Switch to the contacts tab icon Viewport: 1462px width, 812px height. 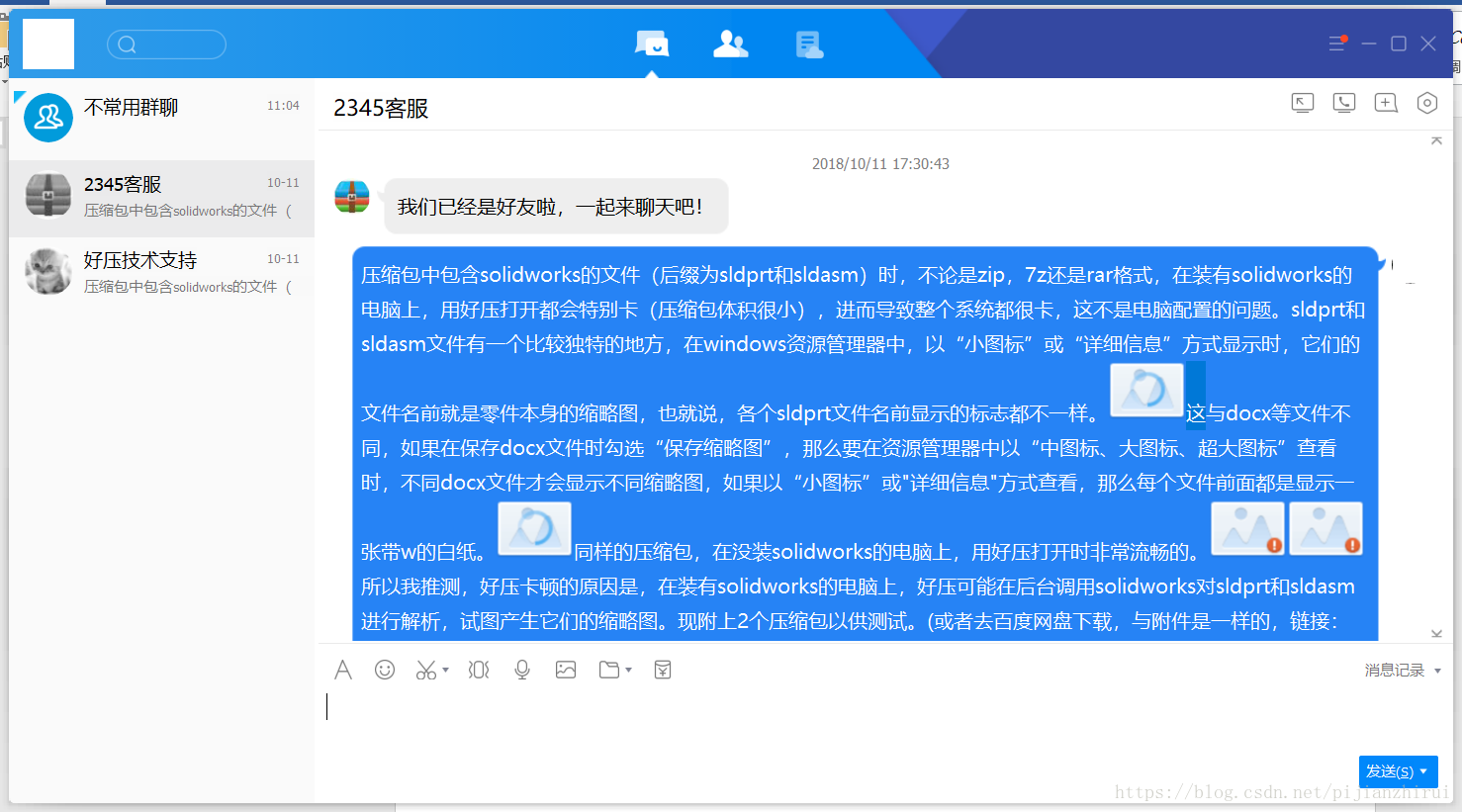pyautogui.click(x=730, y=44)
